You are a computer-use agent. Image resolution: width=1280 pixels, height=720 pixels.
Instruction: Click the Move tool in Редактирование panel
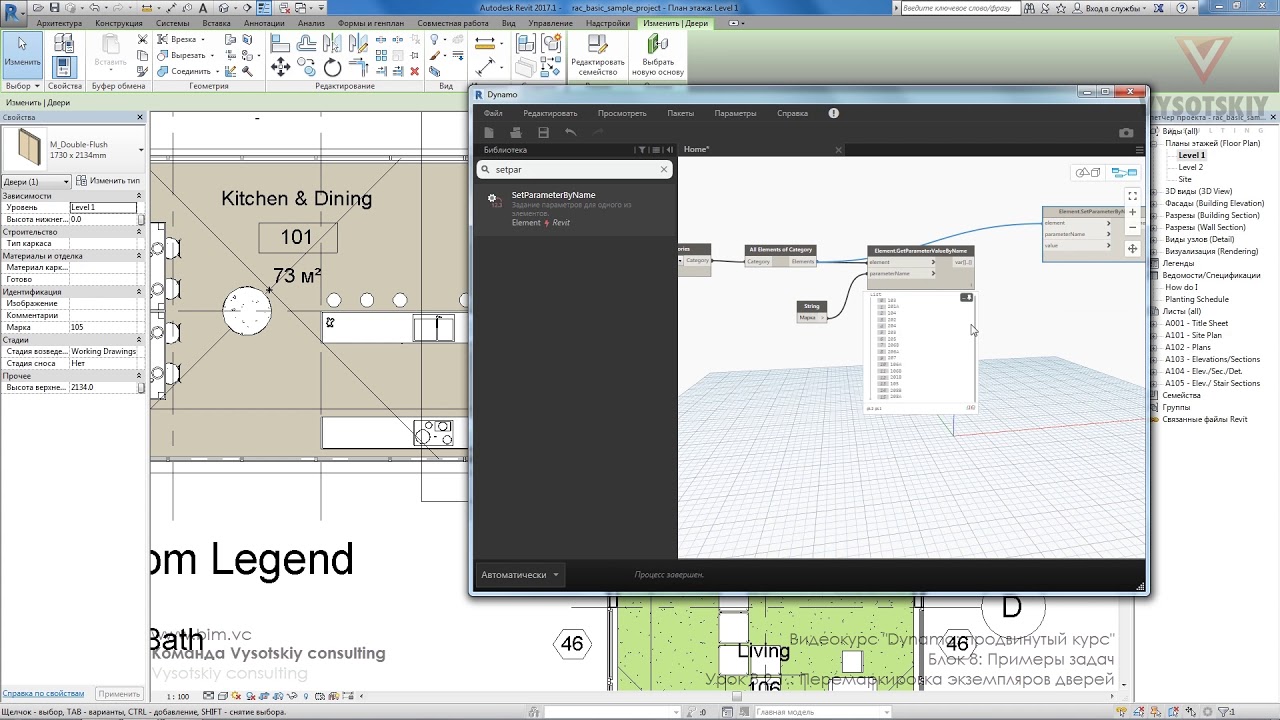tap(280, 67)
